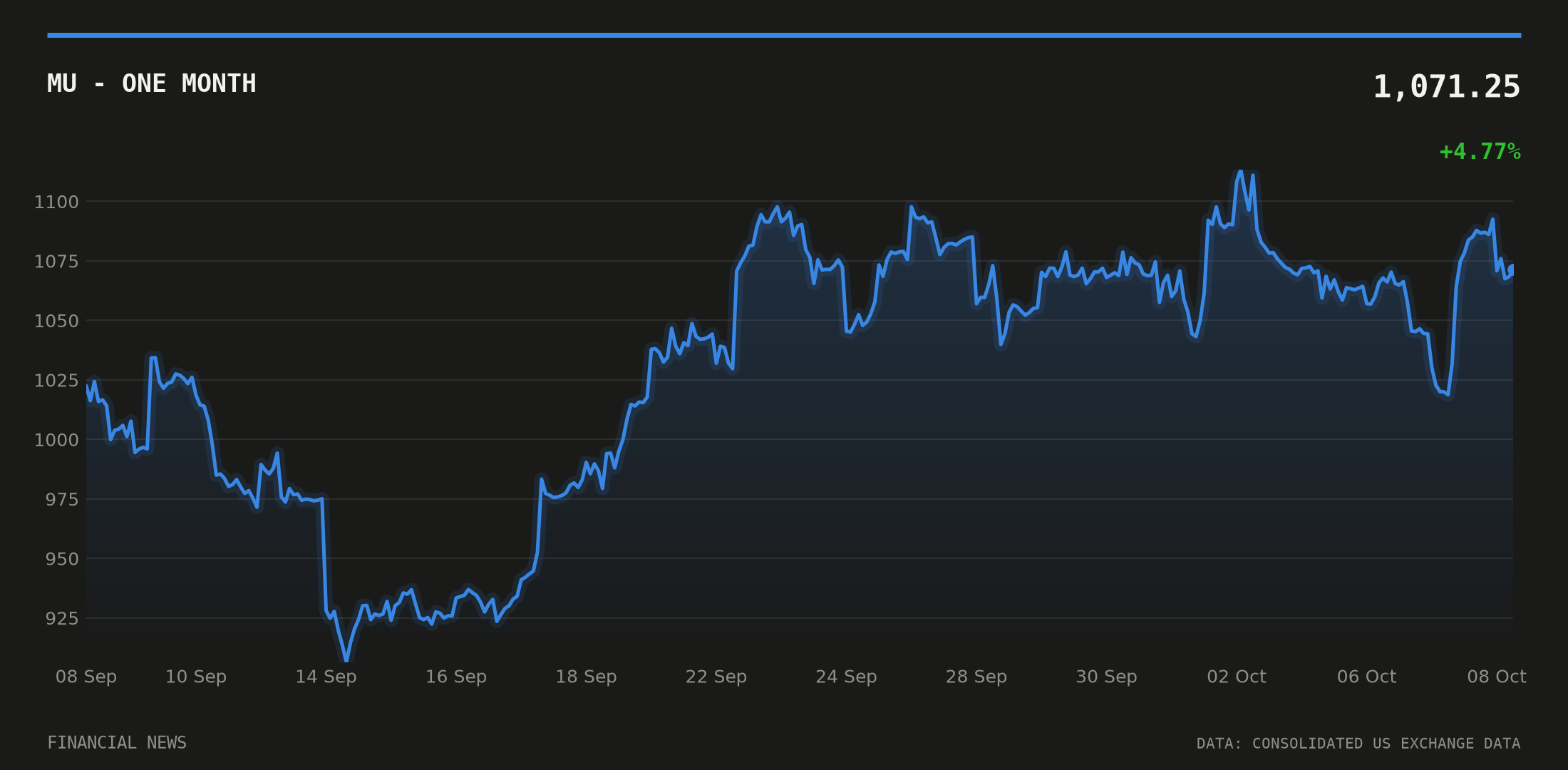This screenshot has height=770, width=1568.
Task: Click the 10 Sep date label
Action: click(196, 677)
